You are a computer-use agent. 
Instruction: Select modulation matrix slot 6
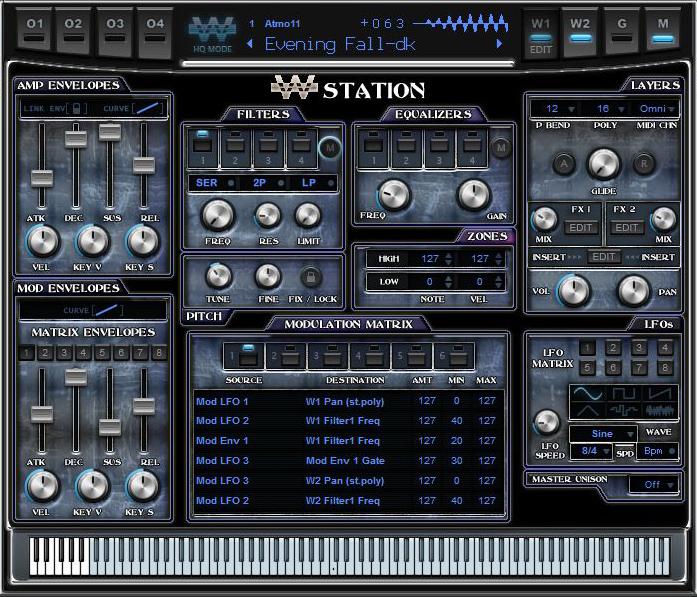[454, 356]
